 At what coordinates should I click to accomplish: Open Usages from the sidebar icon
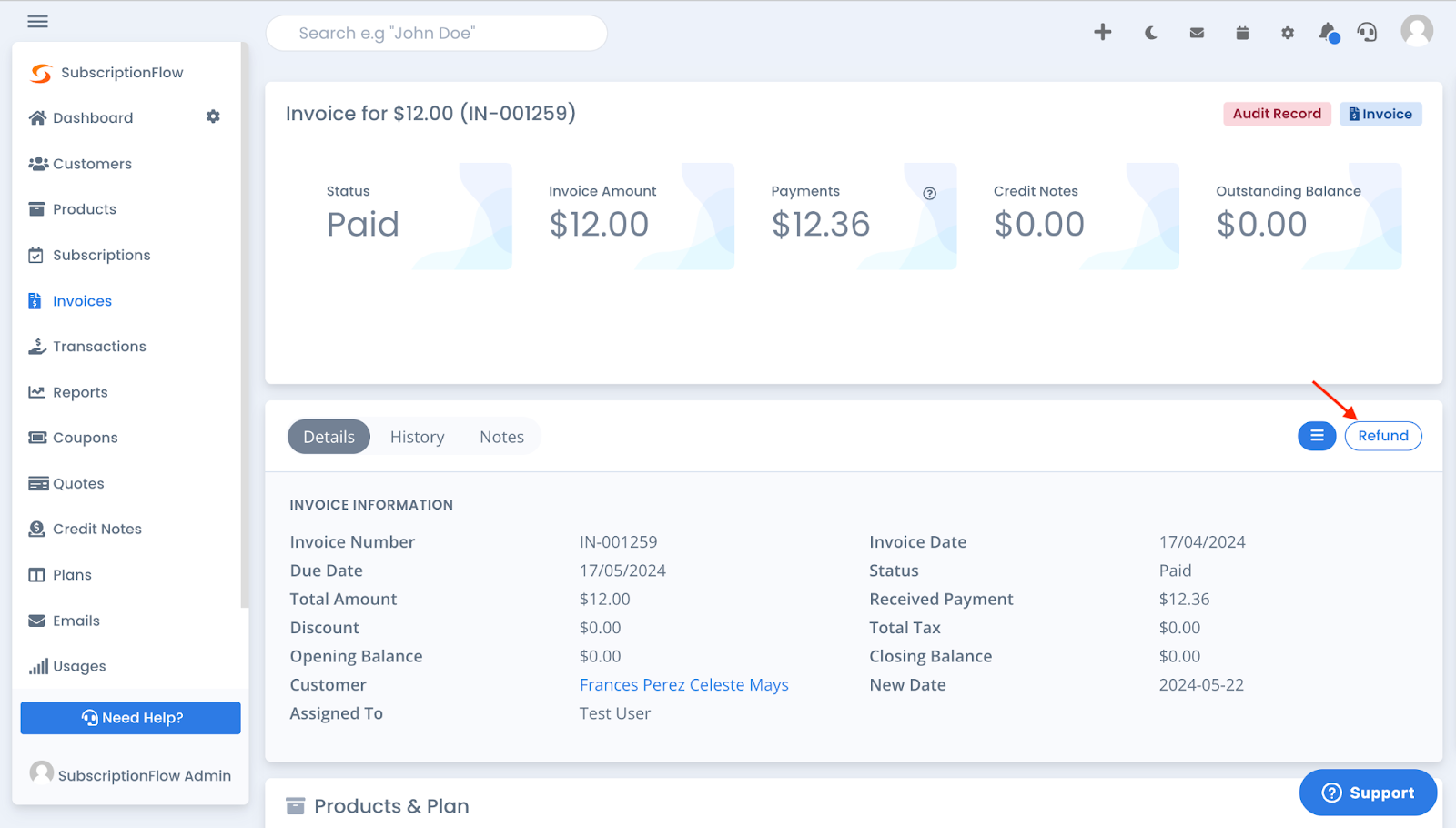coord(38,665)
